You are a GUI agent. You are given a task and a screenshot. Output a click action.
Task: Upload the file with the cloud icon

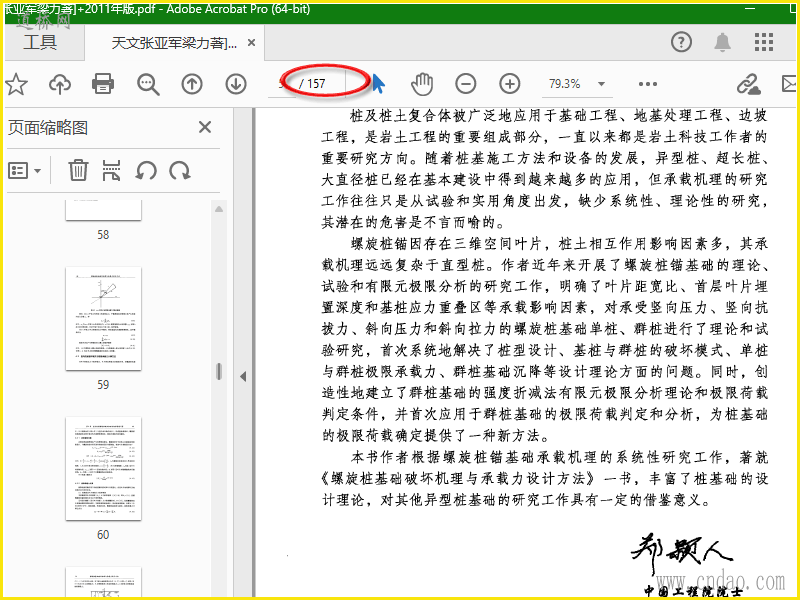tap(60, 84)
